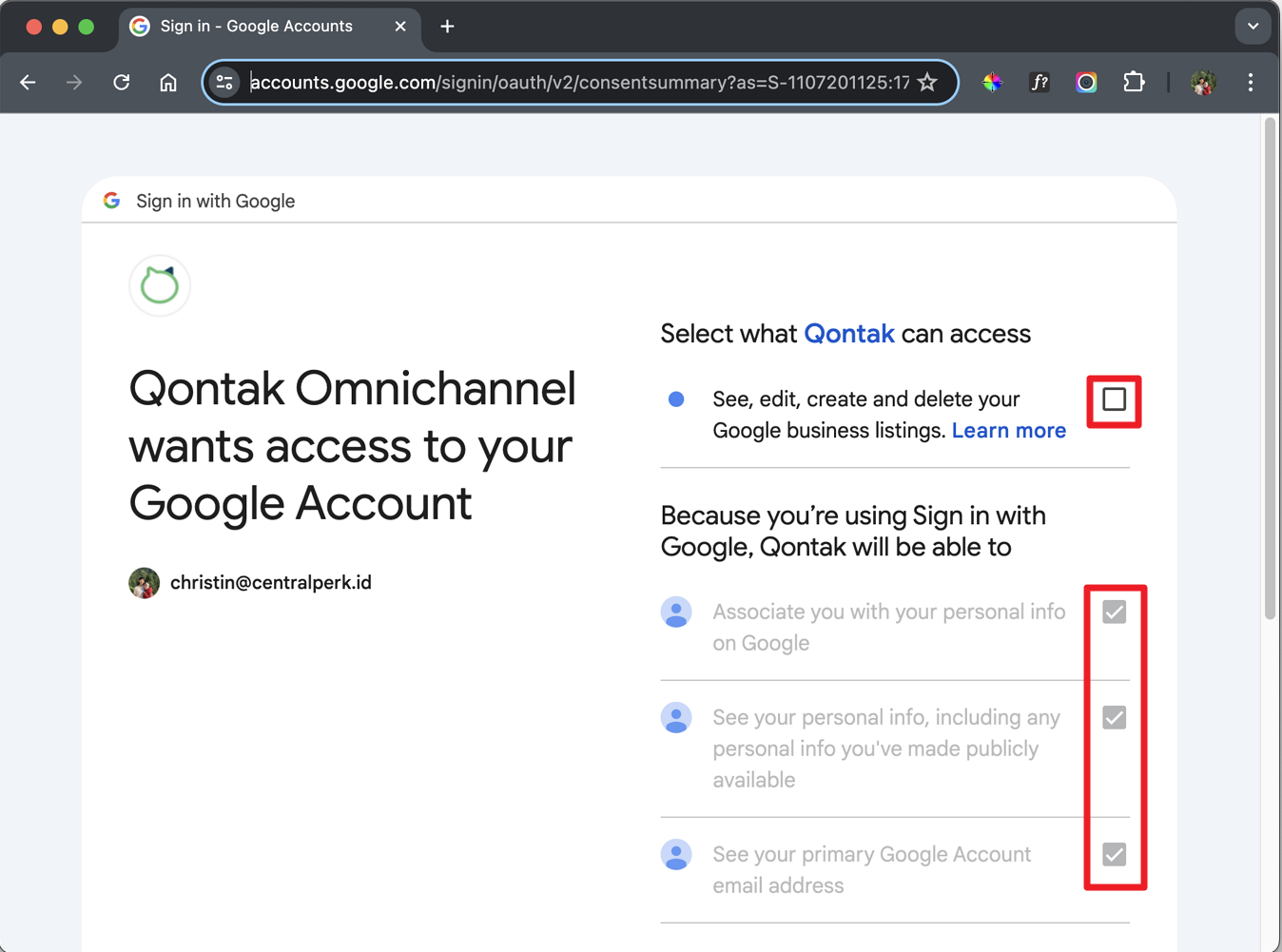Open site information icon in address bar
Image resolution: width=1282 pixels, height=952 pixels.
coord(224,83)
